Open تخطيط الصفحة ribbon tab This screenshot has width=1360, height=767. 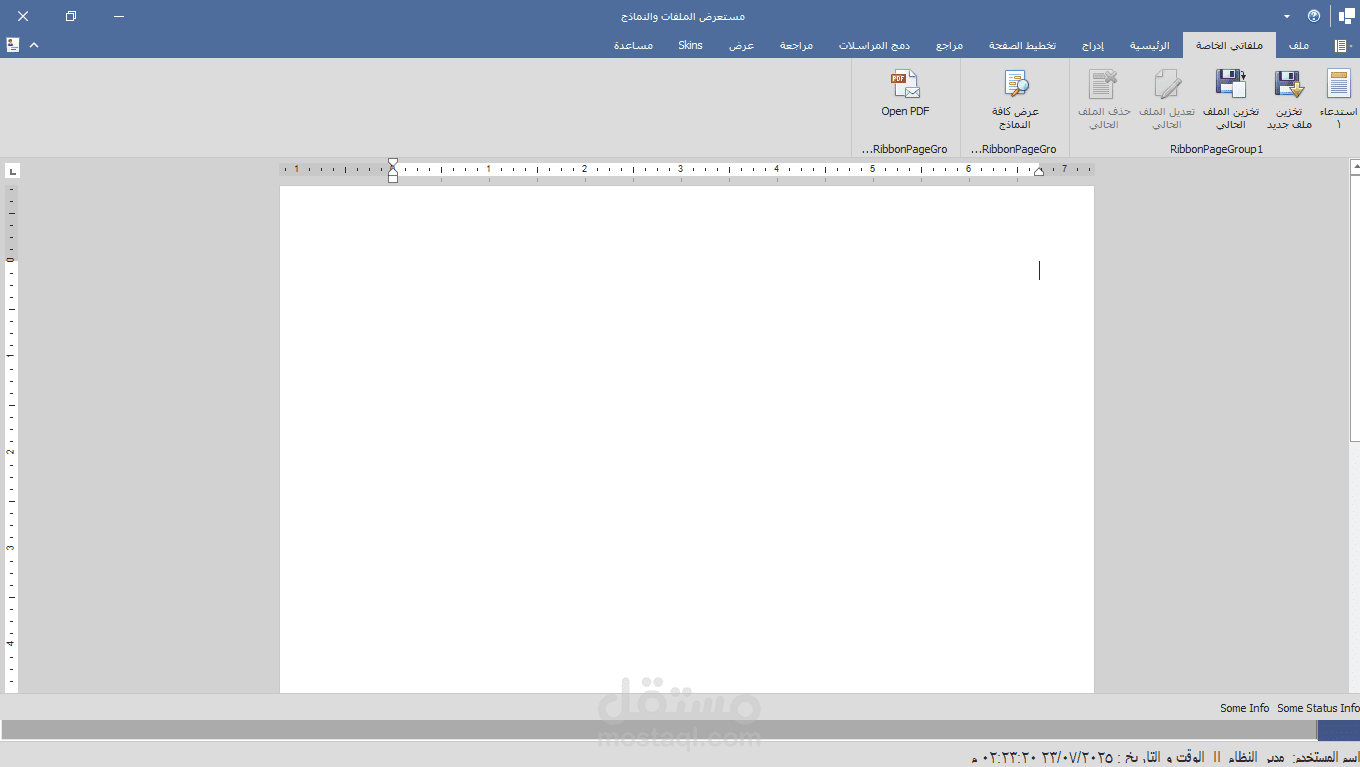click(x=1022, y=46)
